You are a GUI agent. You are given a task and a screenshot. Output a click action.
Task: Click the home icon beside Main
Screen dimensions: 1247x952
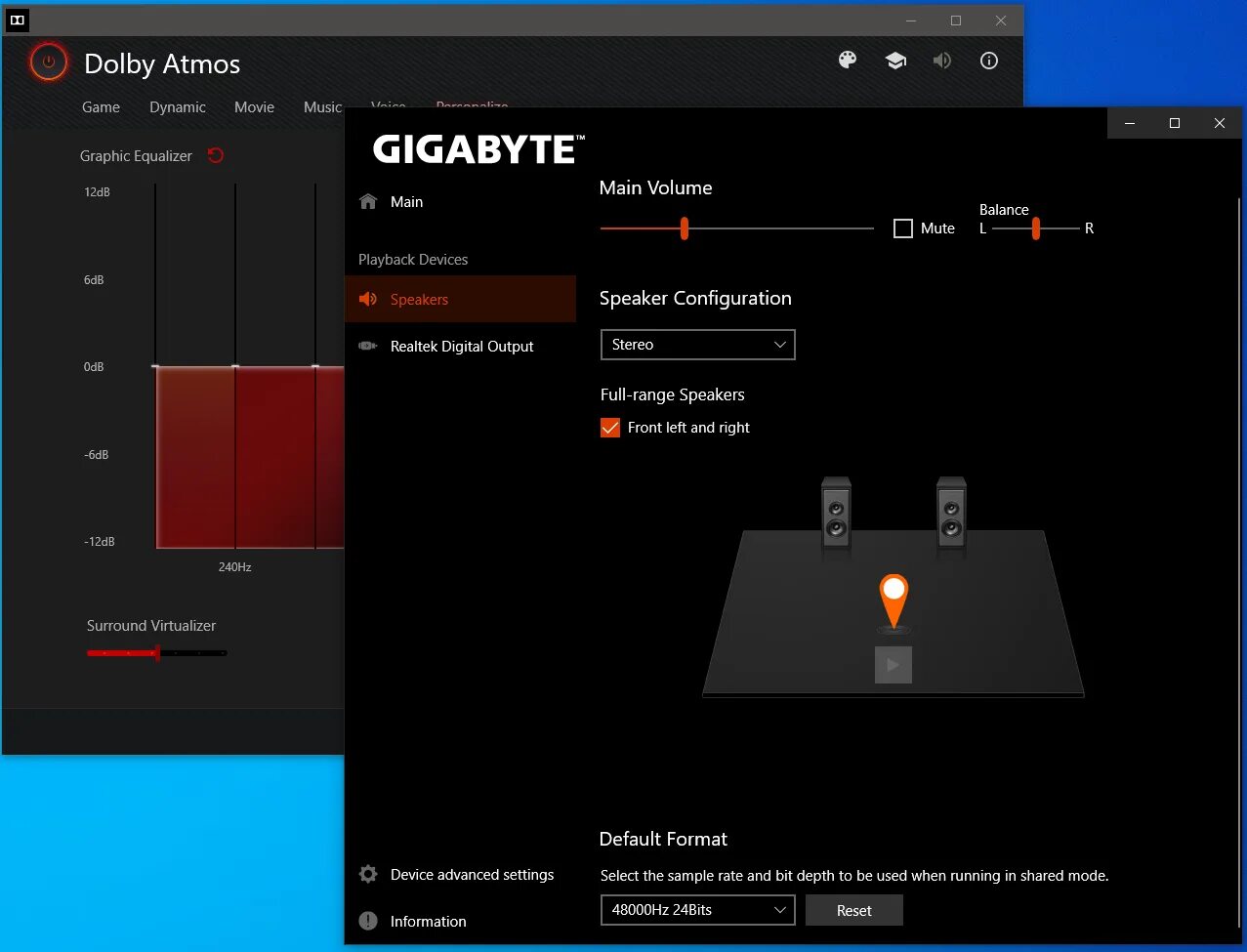coord(368,202)
